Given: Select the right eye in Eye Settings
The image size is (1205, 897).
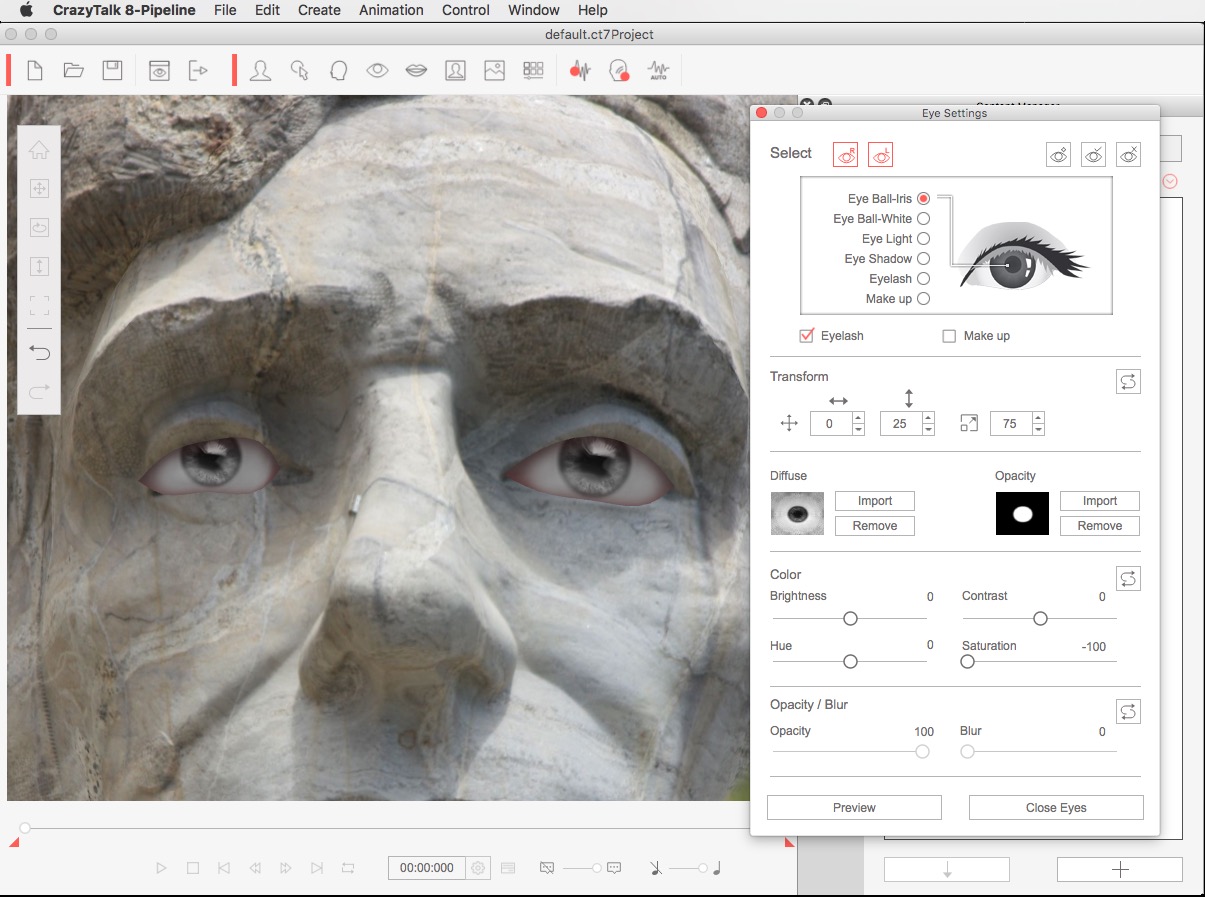Looking at the screenshot, I should point(845,154).
